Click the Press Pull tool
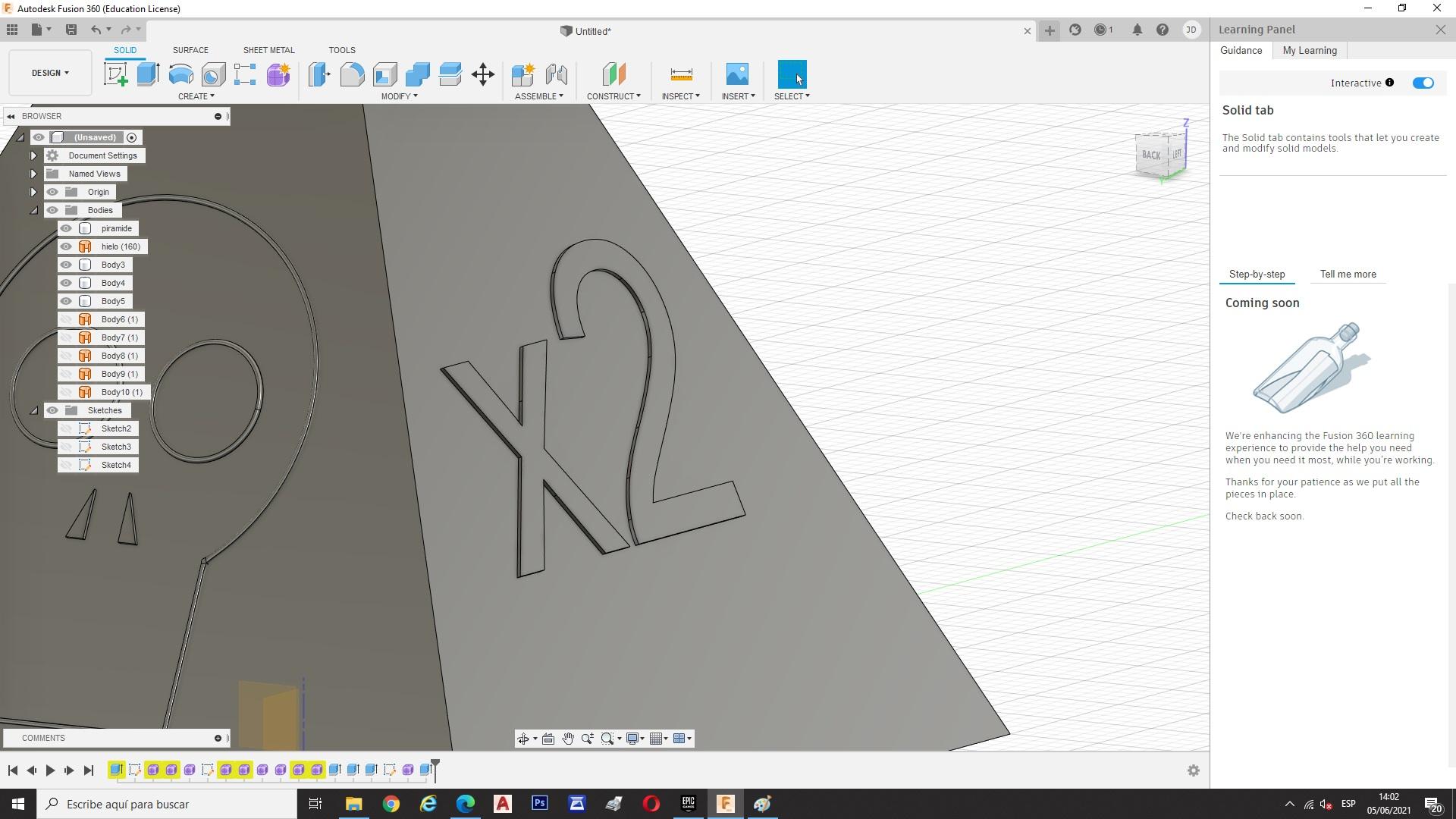This screenshot has width=1456, height=819. click(319, 74)
